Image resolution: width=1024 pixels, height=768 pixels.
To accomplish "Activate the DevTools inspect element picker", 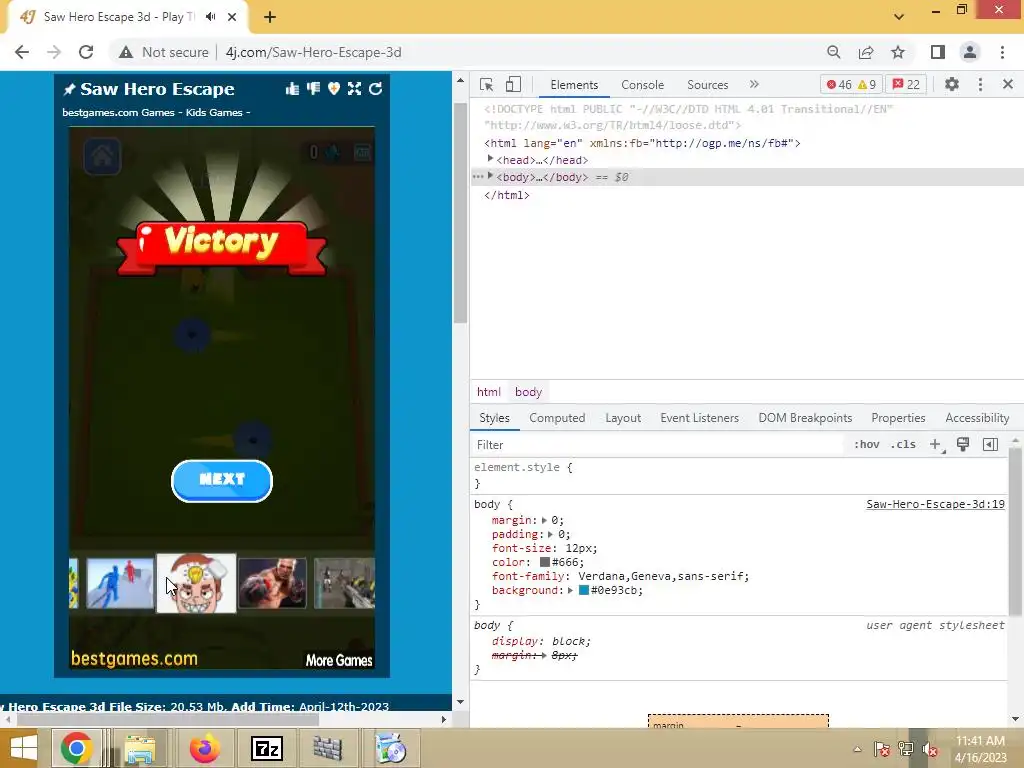I will pyautogui.click(x=486, y=84).
